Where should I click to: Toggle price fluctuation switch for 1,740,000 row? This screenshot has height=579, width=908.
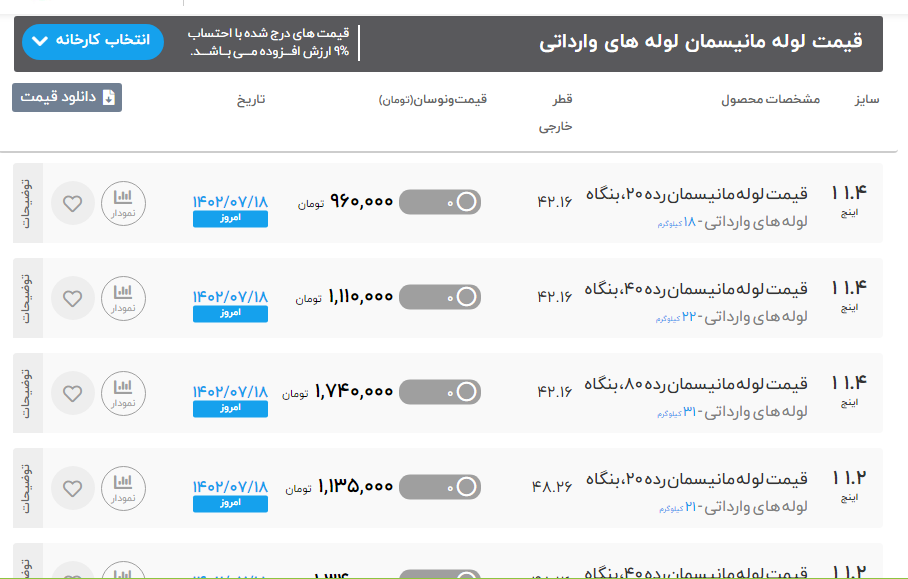pos(439,392)
